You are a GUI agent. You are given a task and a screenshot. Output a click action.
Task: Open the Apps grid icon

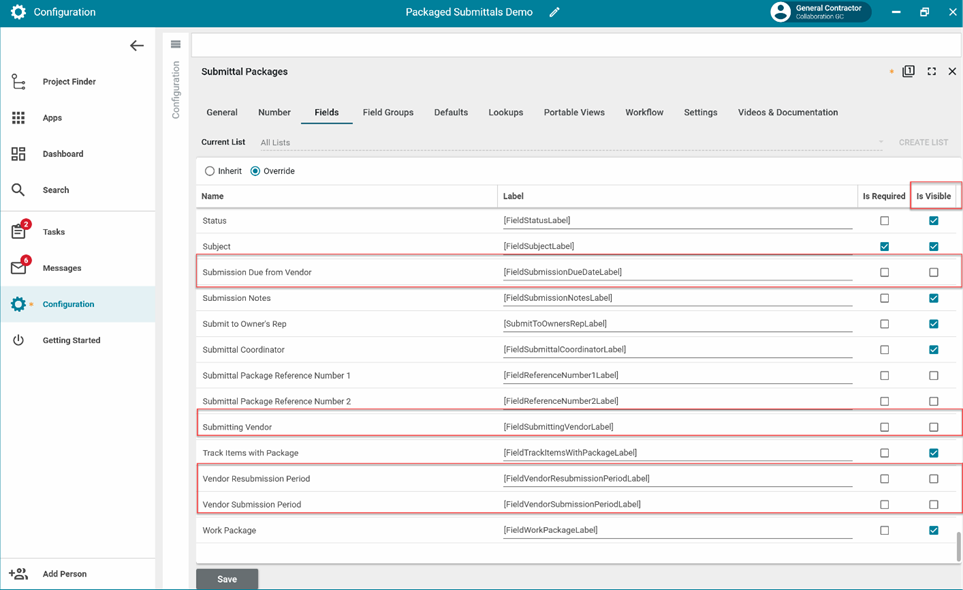tap(18, 118)
